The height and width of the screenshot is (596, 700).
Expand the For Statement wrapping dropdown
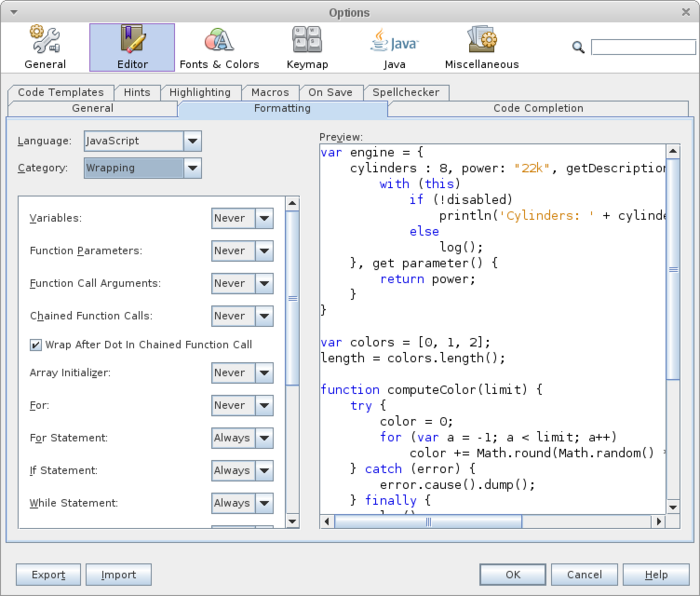264,438
